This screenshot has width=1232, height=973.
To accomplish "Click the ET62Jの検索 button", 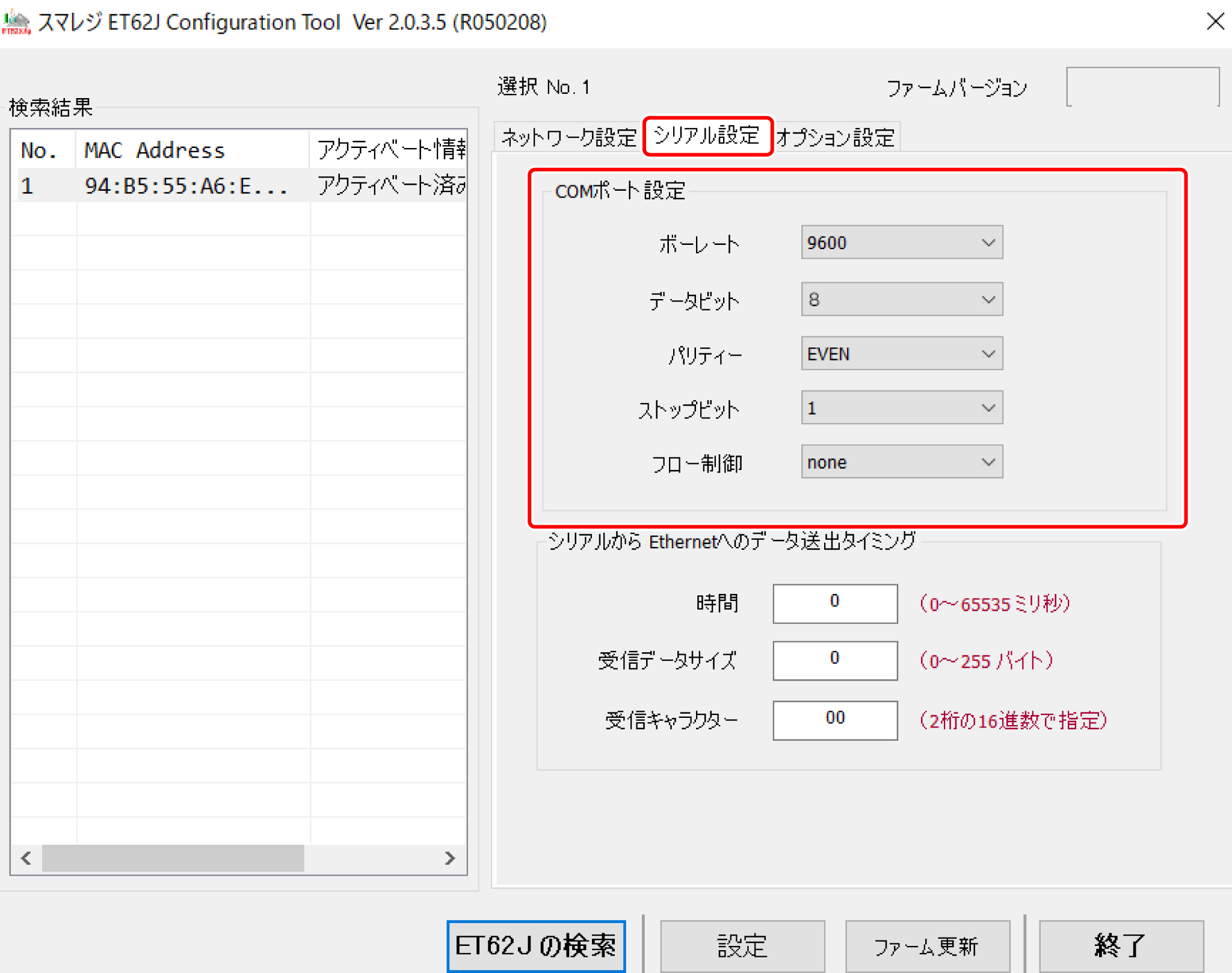I will click(535, 945).
